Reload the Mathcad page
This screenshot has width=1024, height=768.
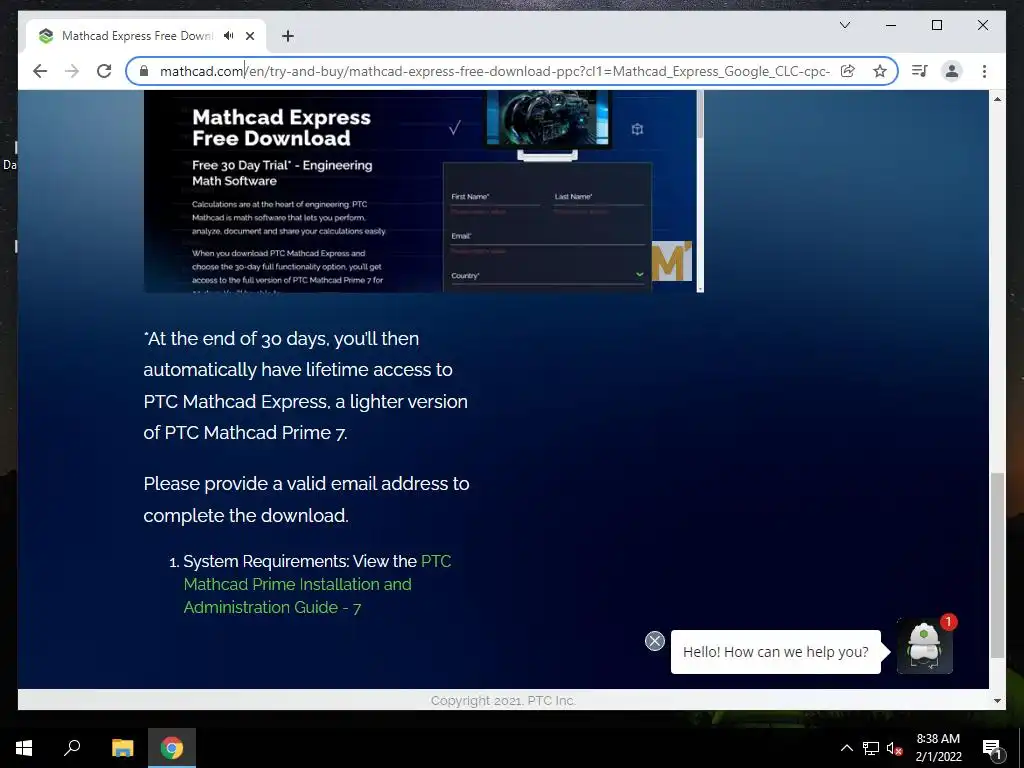tap(104, 71)
